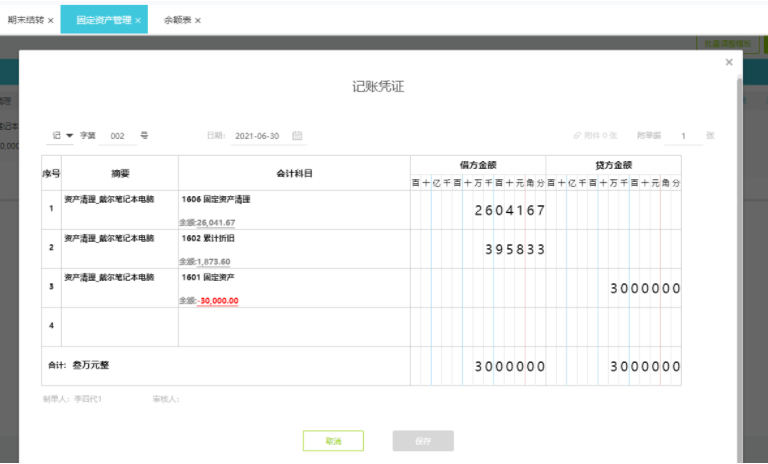Click the 附件 0 张 attachment link

[596, 136]
